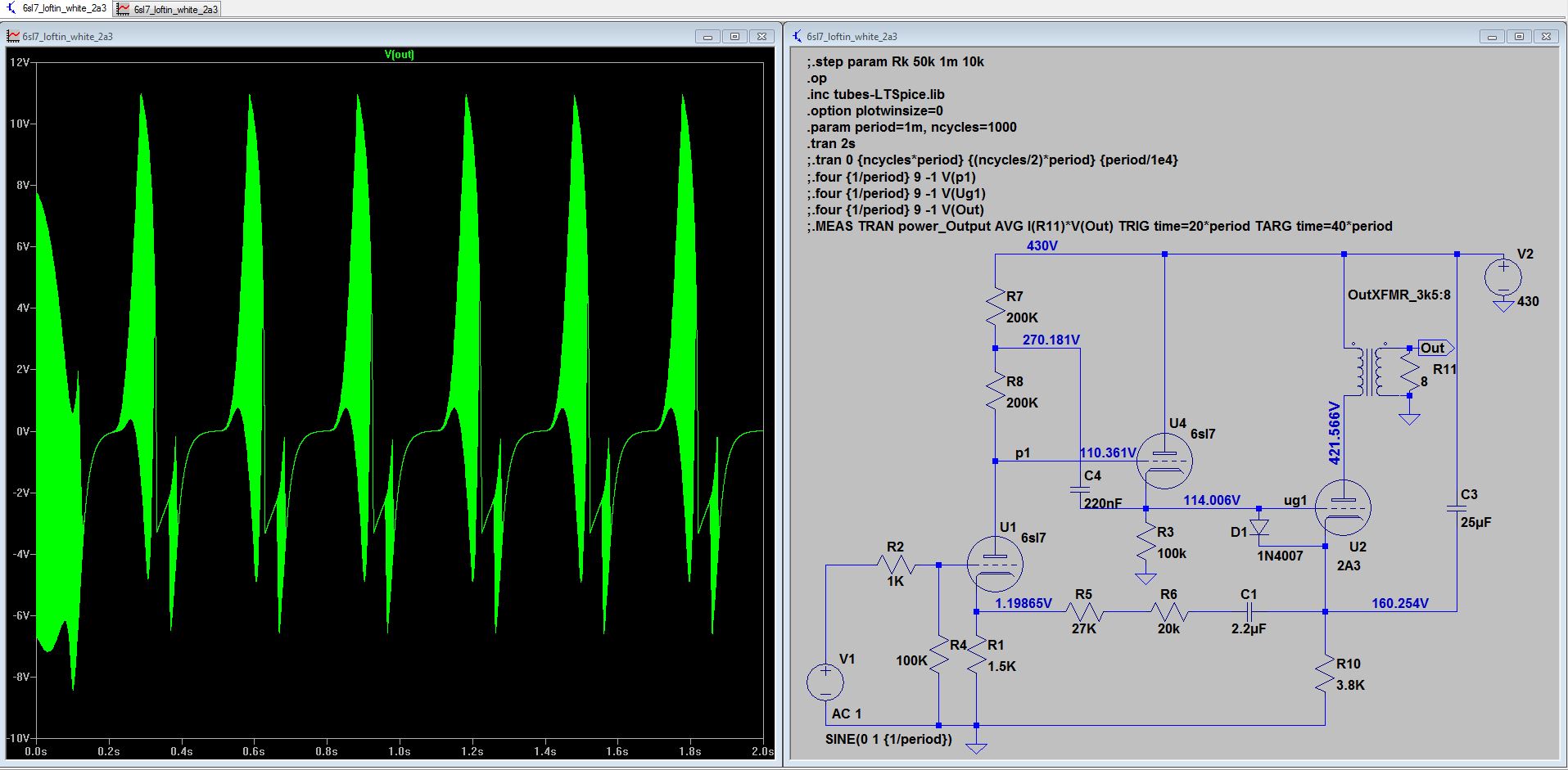The width and height of the screenshot is (1568, 770).
Task: Minimize the schematic window
Action: pyautogui.click(x=1492, y=36)
